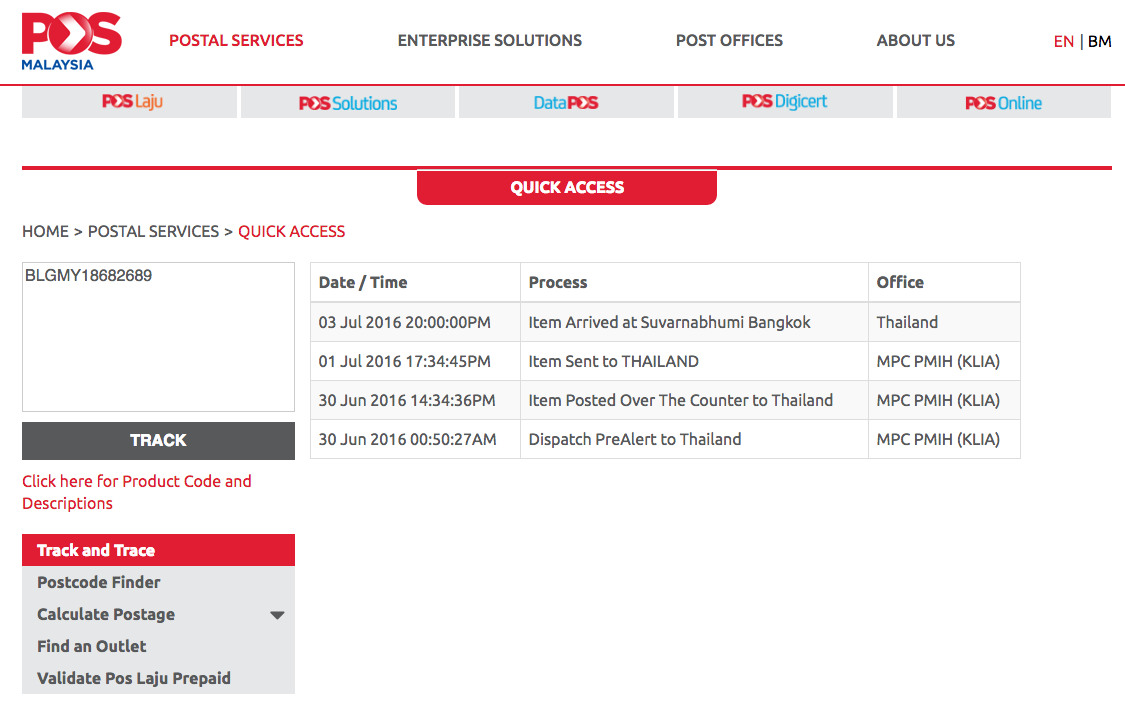Click 'Item Sent to THAILAND' cell
Image resolution: width=1125 pixels, height=717 pixels.
coord(695,362)
